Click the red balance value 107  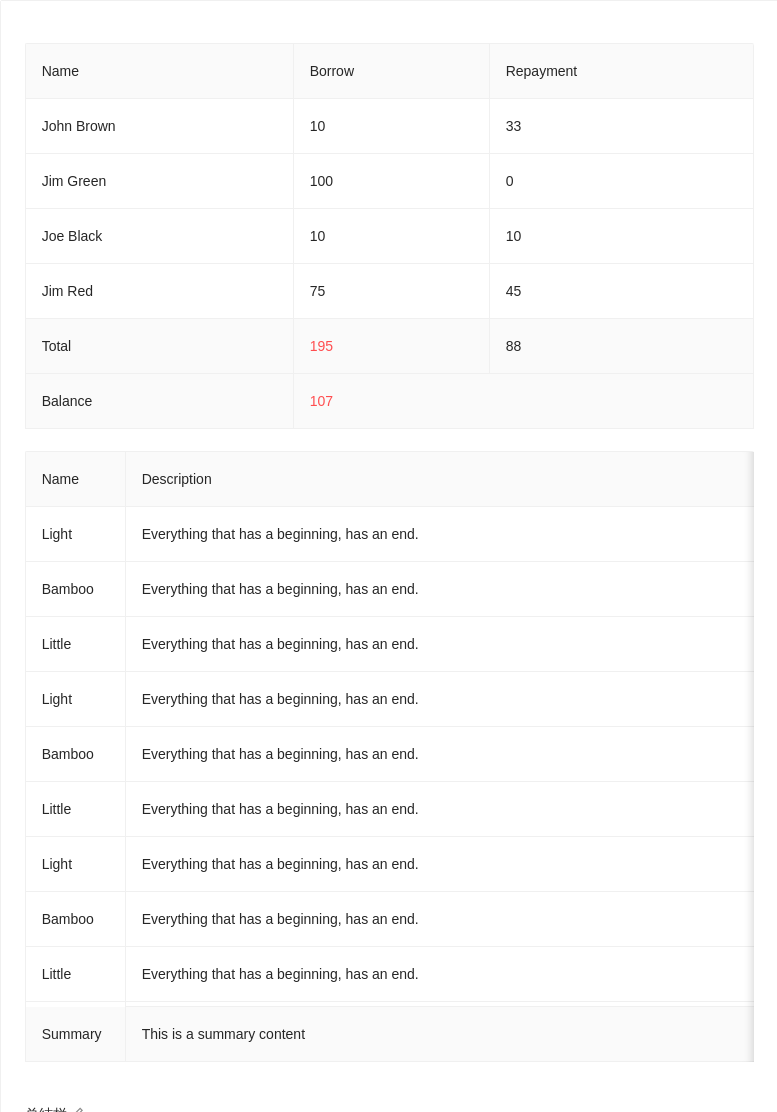coord(321,401)
